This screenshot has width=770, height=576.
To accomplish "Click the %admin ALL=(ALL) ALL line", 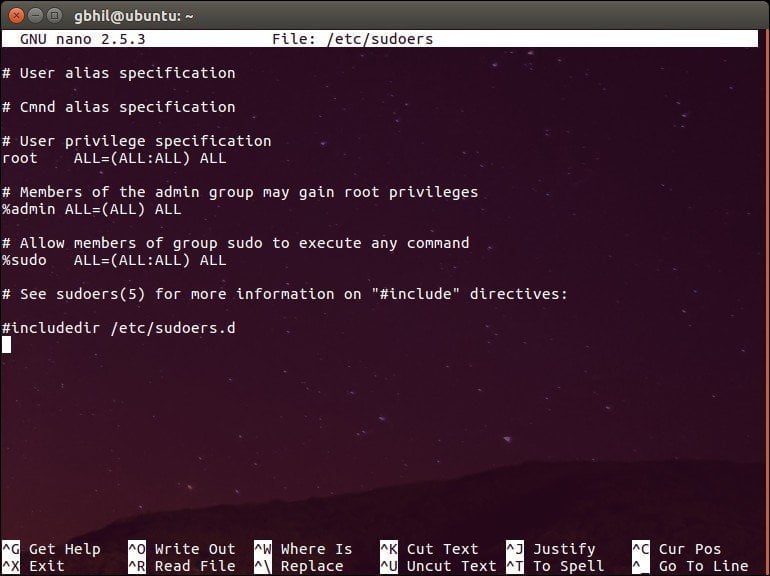I will tap(91, 209).
